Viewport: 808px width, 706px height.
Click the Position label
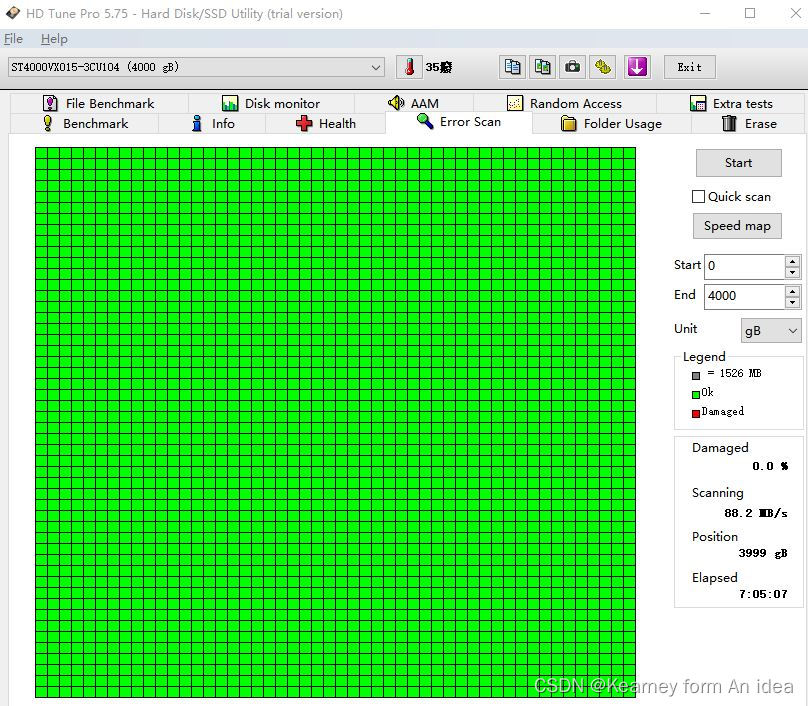point(715,537)
